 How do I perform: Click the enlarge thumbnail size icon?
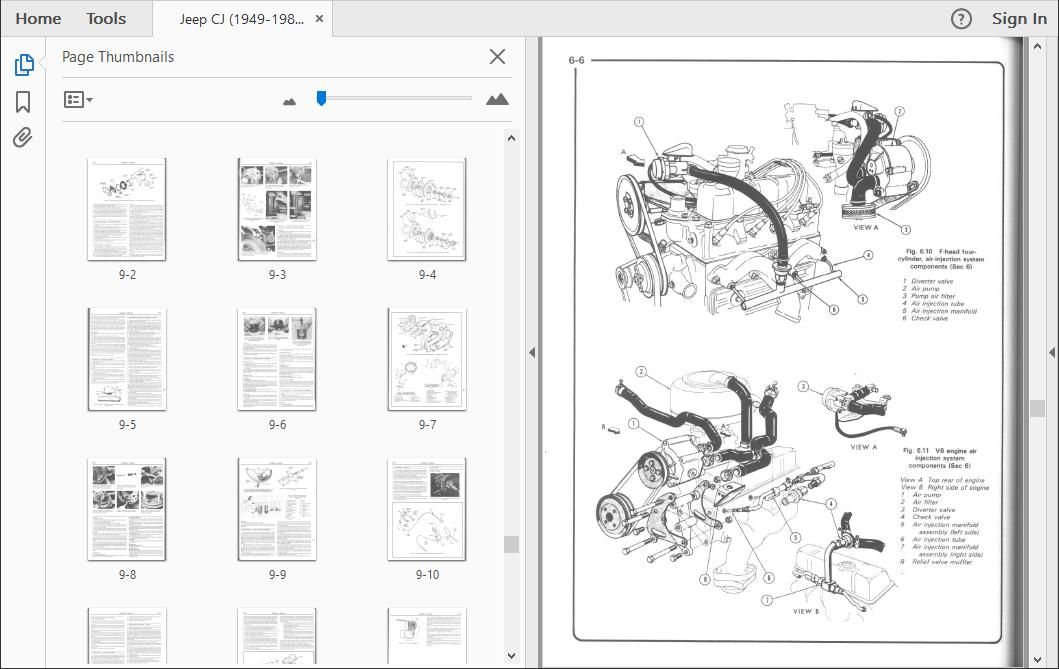tap(497, 99)
